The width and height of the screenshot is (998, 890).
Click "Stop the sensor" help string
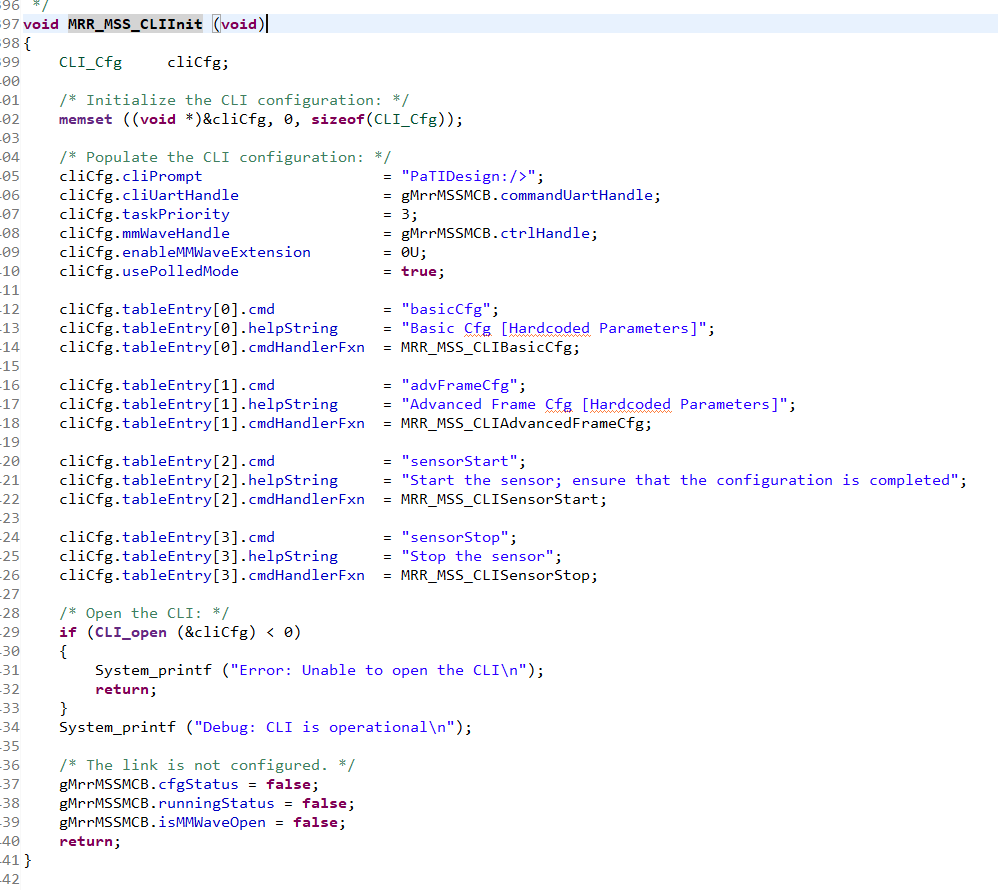click(477, 556)
